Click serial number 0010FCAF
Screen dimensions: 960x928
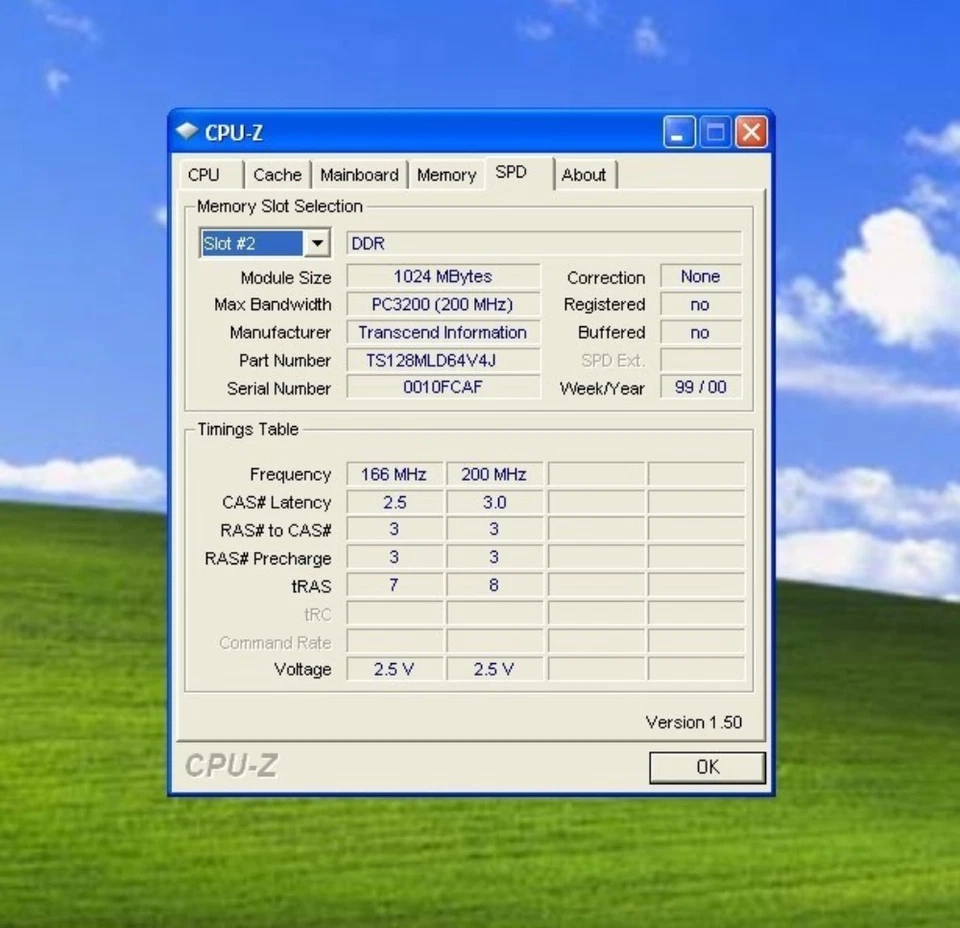pos(443,387)
